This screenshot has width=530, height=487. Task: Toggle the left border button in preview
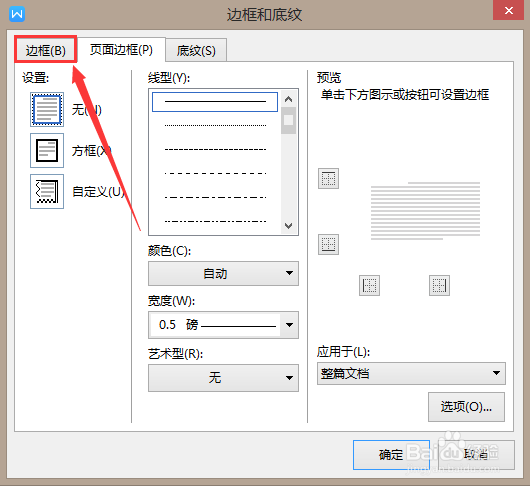[369, 285]
